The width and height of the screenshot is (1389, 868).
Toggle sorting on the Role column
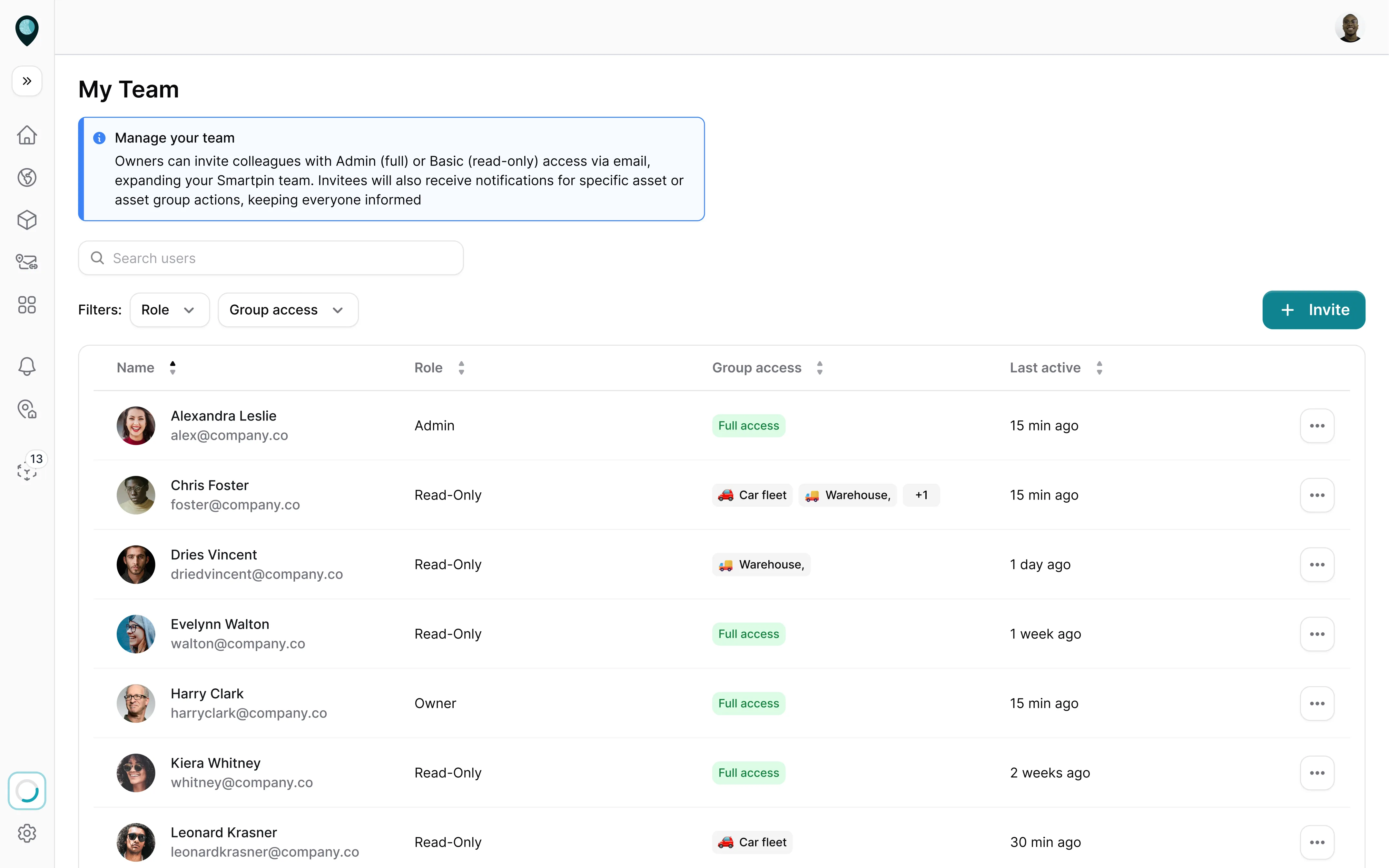pos(461,367)
